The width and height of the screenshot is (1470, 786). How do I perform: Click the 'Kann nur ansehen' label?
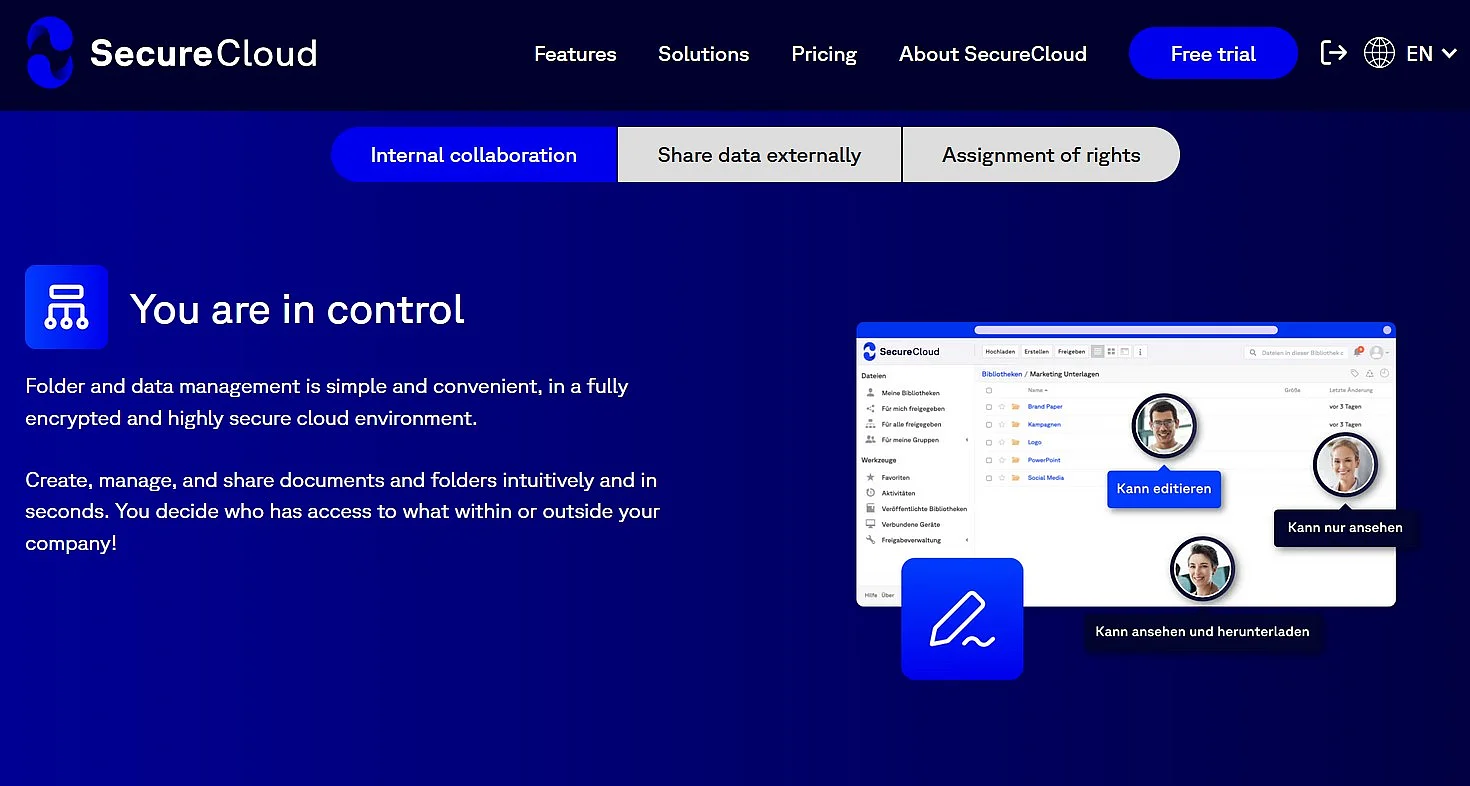1345,528
